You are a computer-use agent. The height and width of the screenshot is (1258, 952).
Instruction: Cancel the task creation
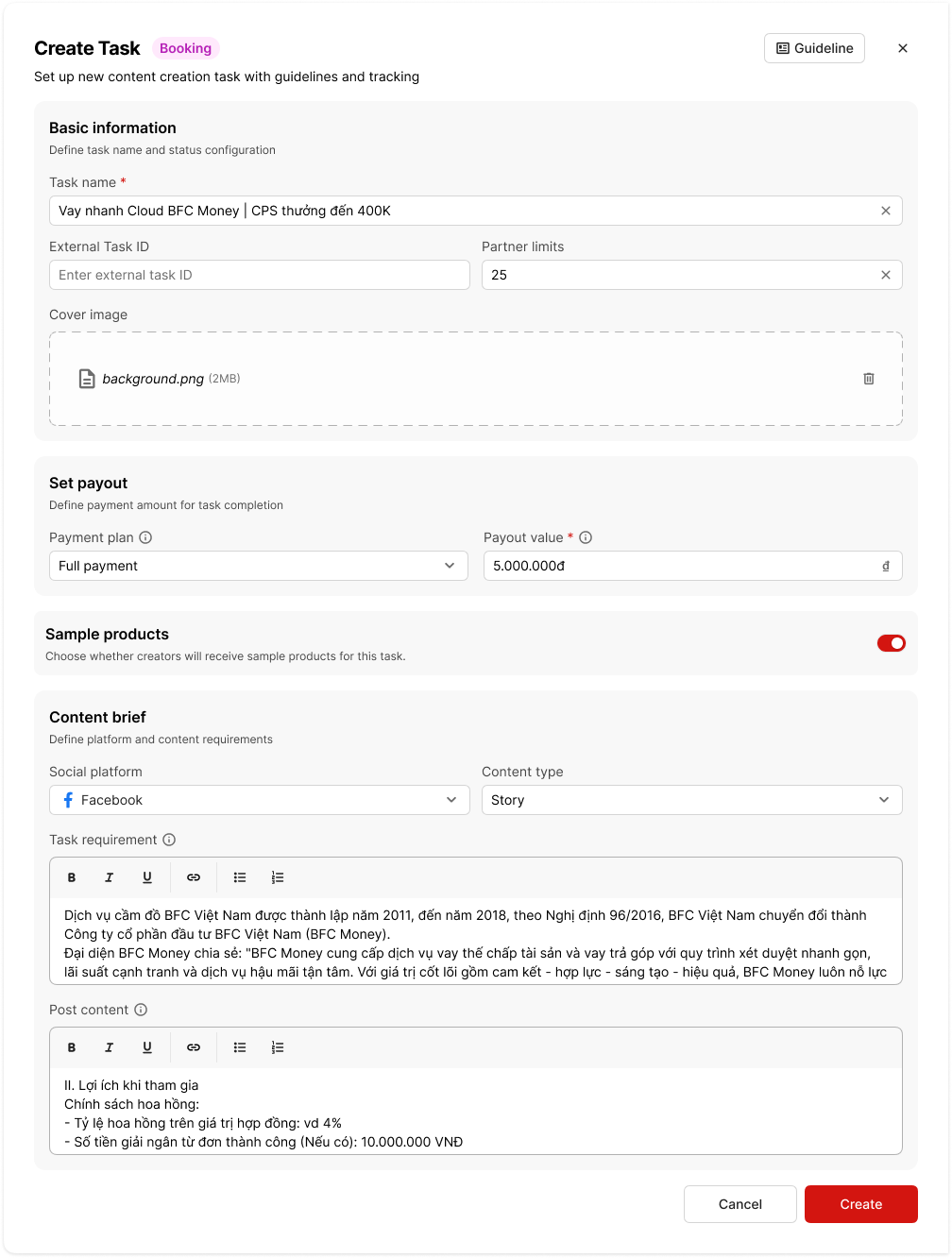(739, 1204)
